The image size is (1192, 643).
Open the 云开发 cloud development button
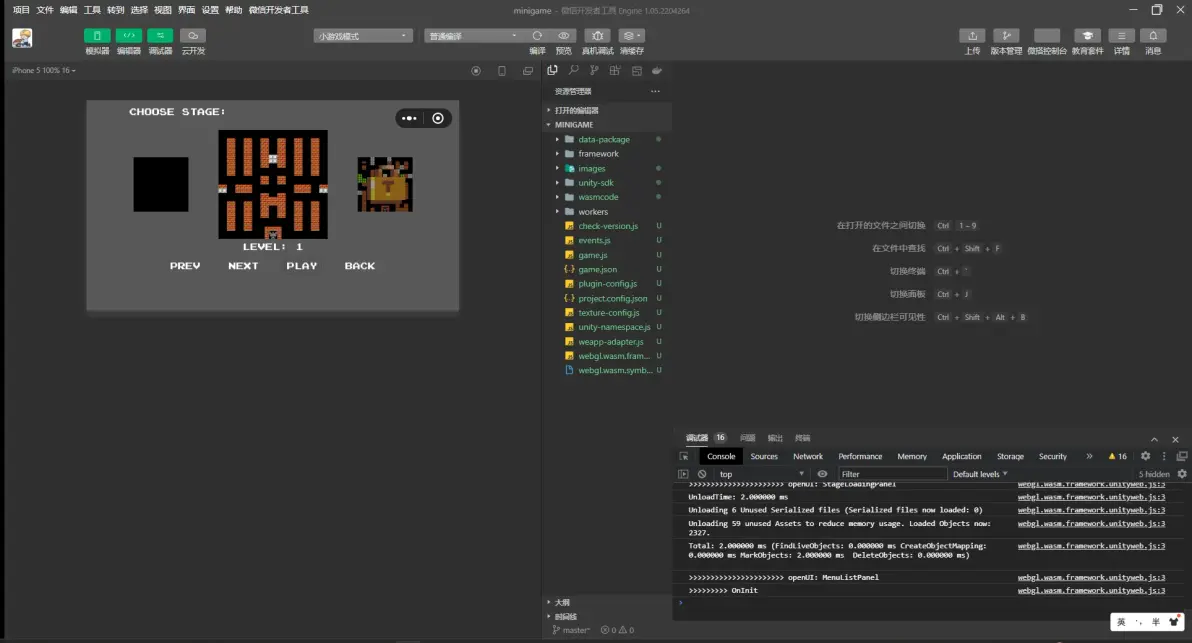(x=193, y=36)
